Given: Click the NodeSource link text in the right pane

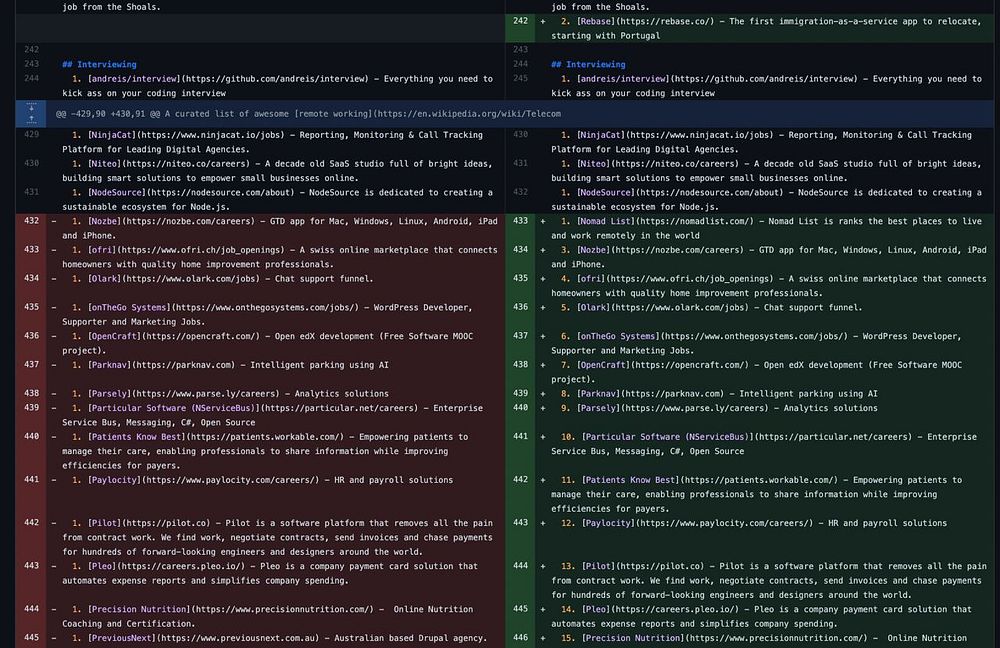Looking at the screenshot, I should click(604, 193).
